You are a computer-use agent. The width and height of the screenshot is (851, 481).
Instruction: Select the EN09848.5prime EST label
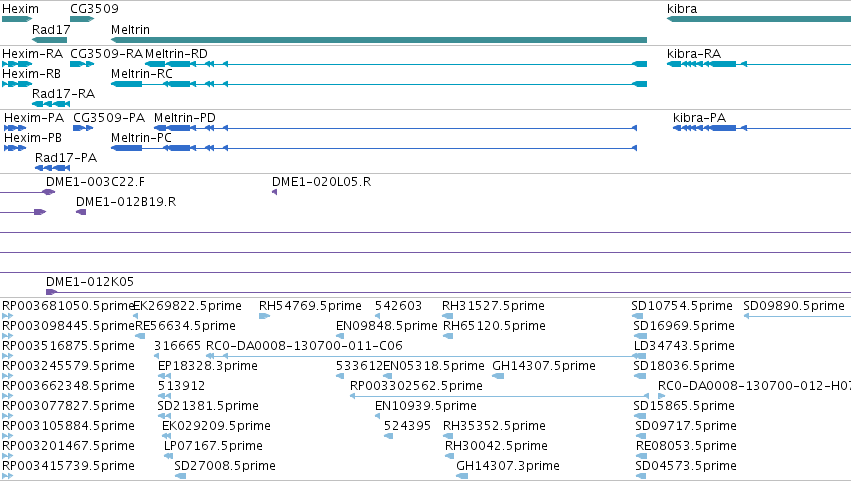pos(386,326)
